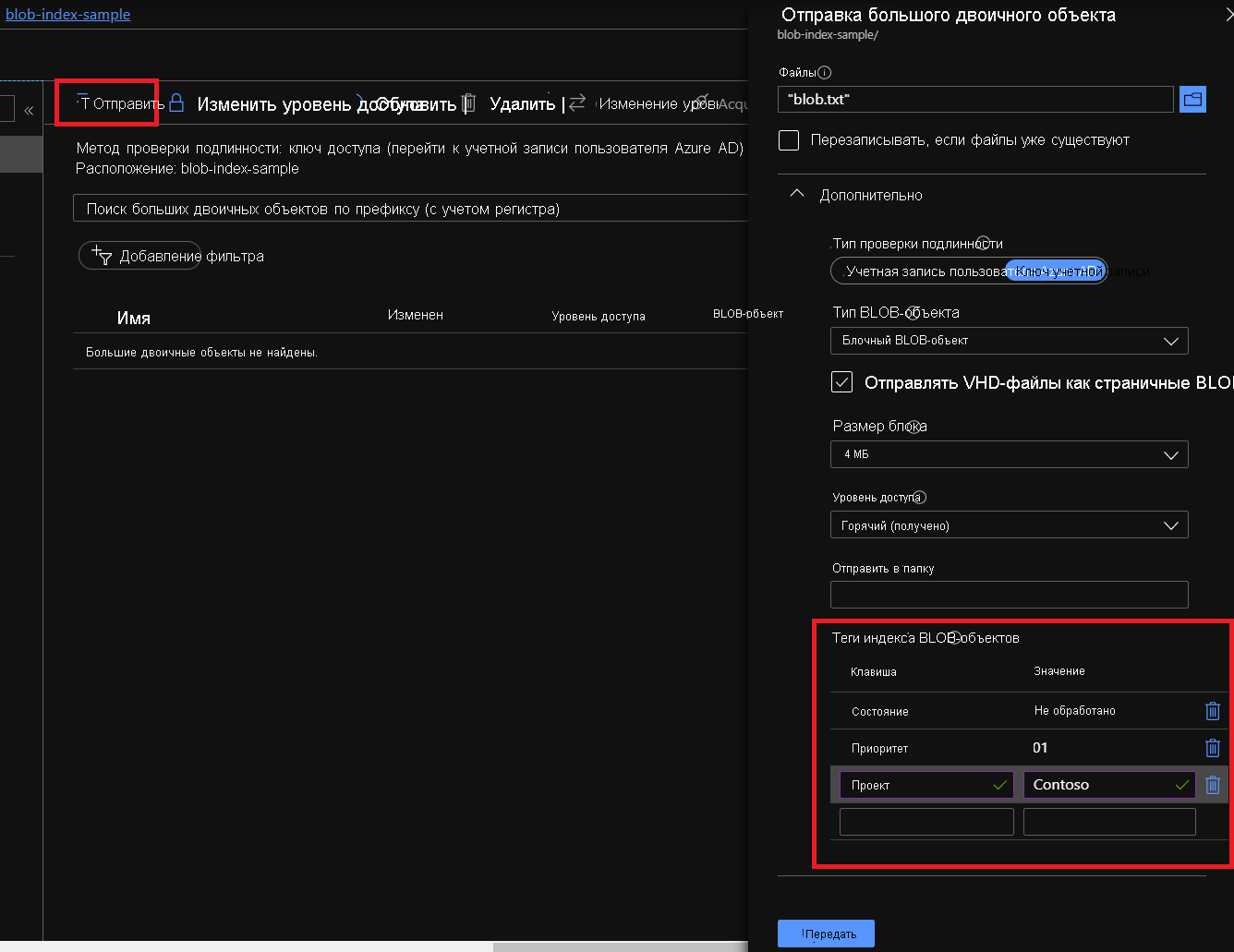Sort by the Изменен column header
The image size is (1234, 952).
point(416,315)
